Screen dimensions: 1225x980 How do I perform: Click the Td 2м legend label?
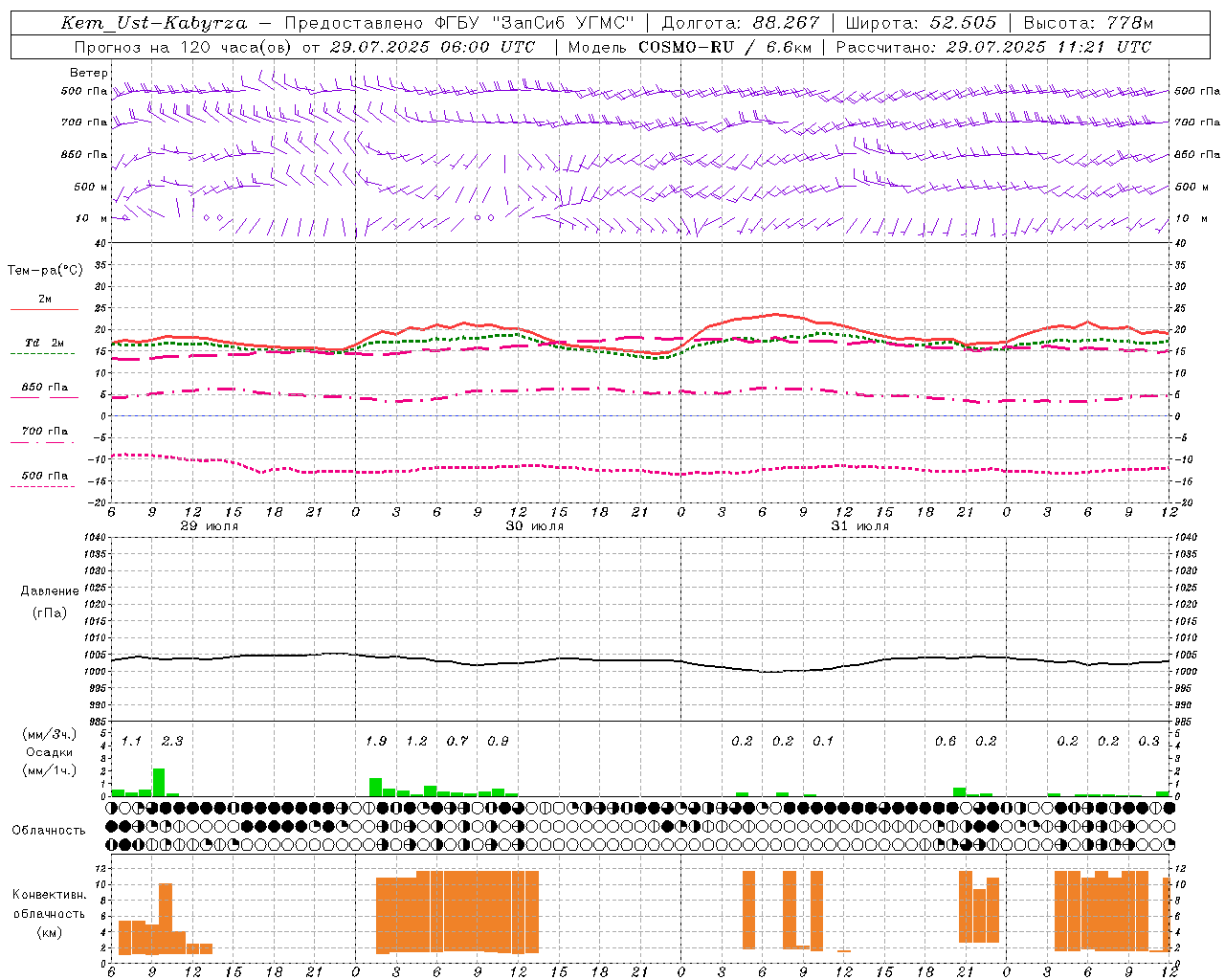(44, 343)
